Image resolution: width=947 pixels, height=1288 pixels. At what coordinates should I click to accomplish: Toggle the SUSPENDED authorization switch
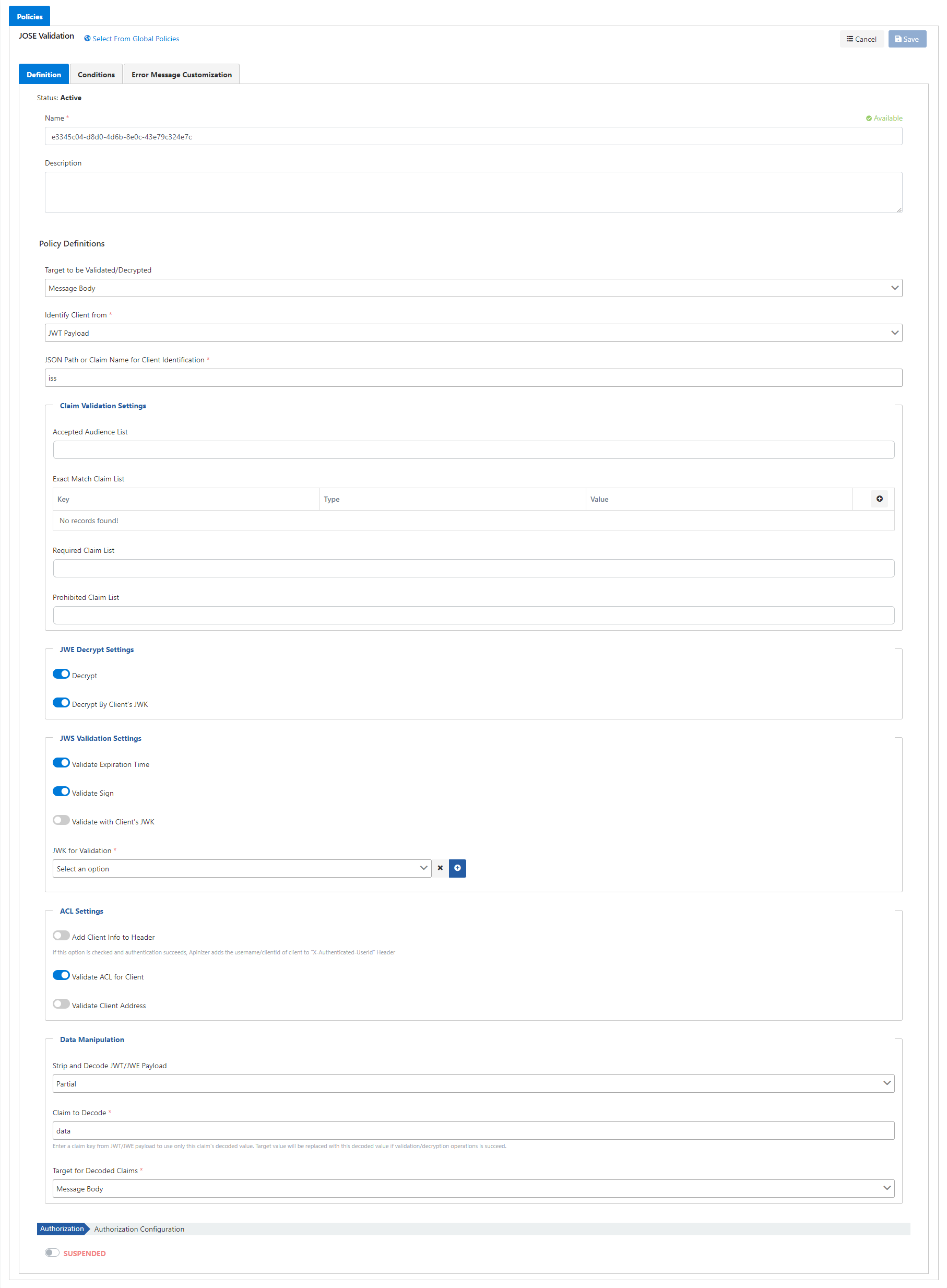pyautogui.click(x=52, y=1252)
